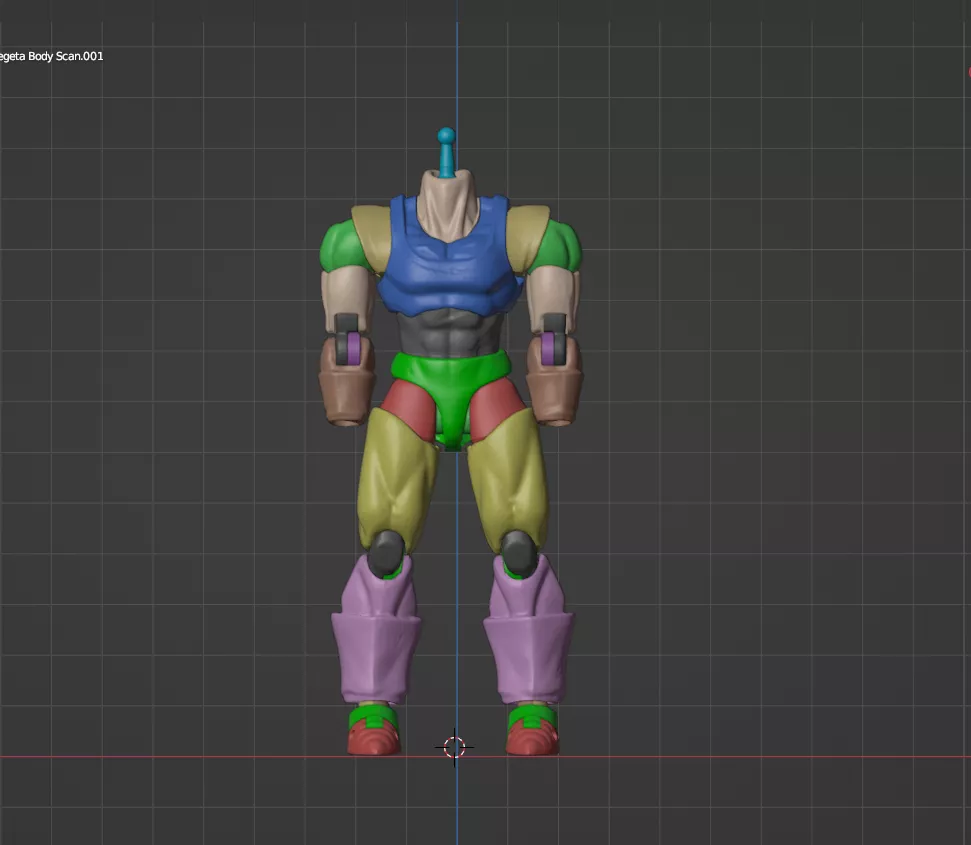Select the green ankle cuff on screen-left
The height and width of the screenshot is (845, 971).
(373, 717)
